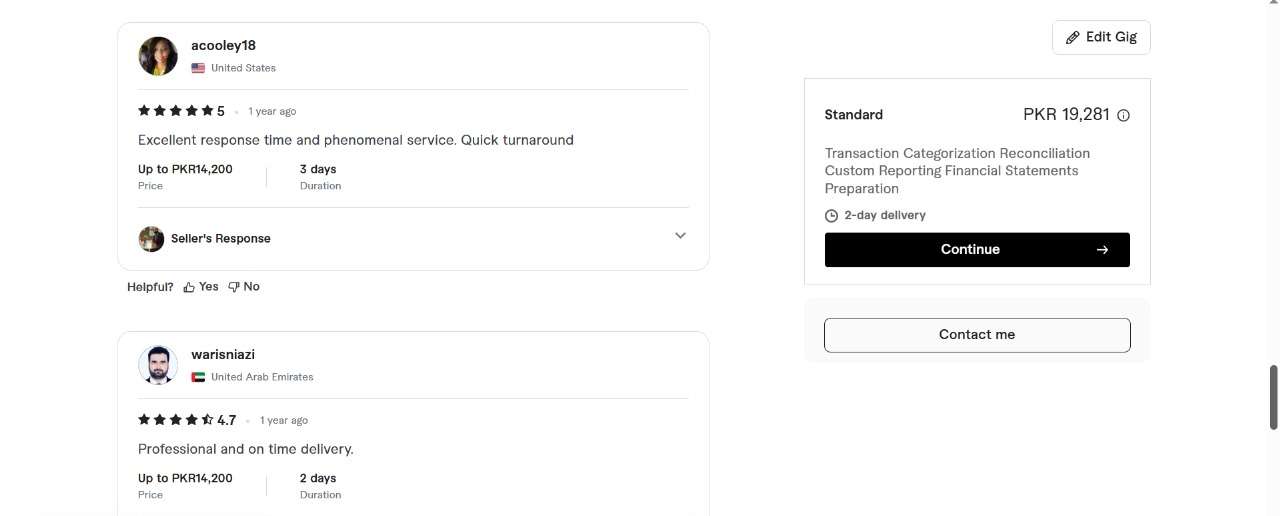Click the thumbs up Yes icon
The width and height of the screenshot is (1280, 516).
(189, 287)
